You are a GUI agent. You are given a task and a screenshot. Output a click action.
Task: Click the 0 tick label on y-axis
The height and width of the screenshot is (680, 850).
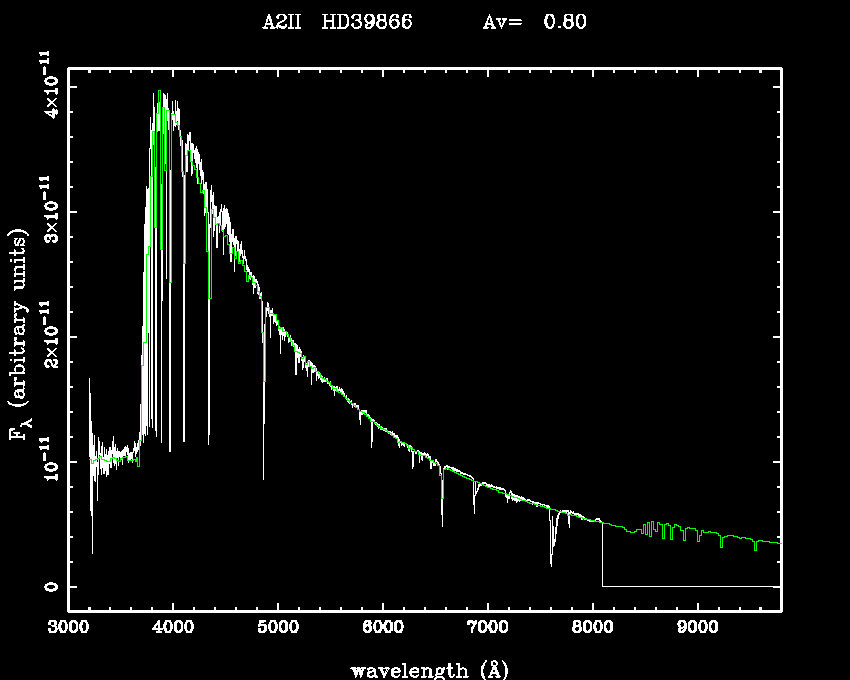(48, 586)
